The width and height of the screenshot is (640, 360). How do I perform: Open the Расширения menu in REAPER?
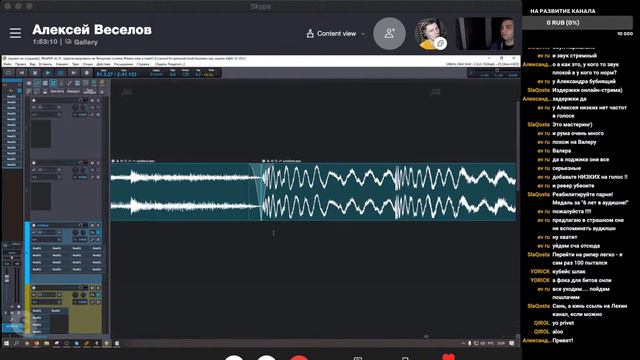pos(123,64)
